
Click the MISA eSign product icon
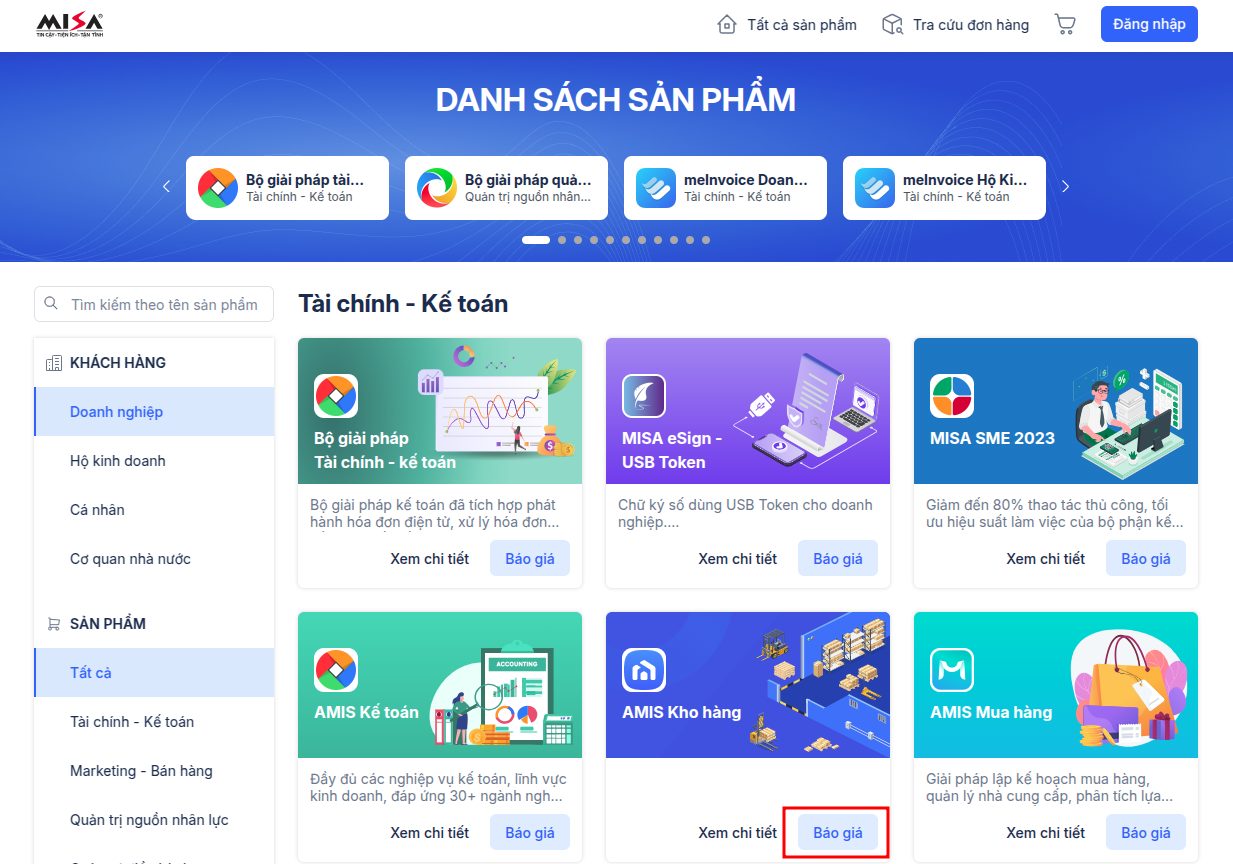coord(644,396)
